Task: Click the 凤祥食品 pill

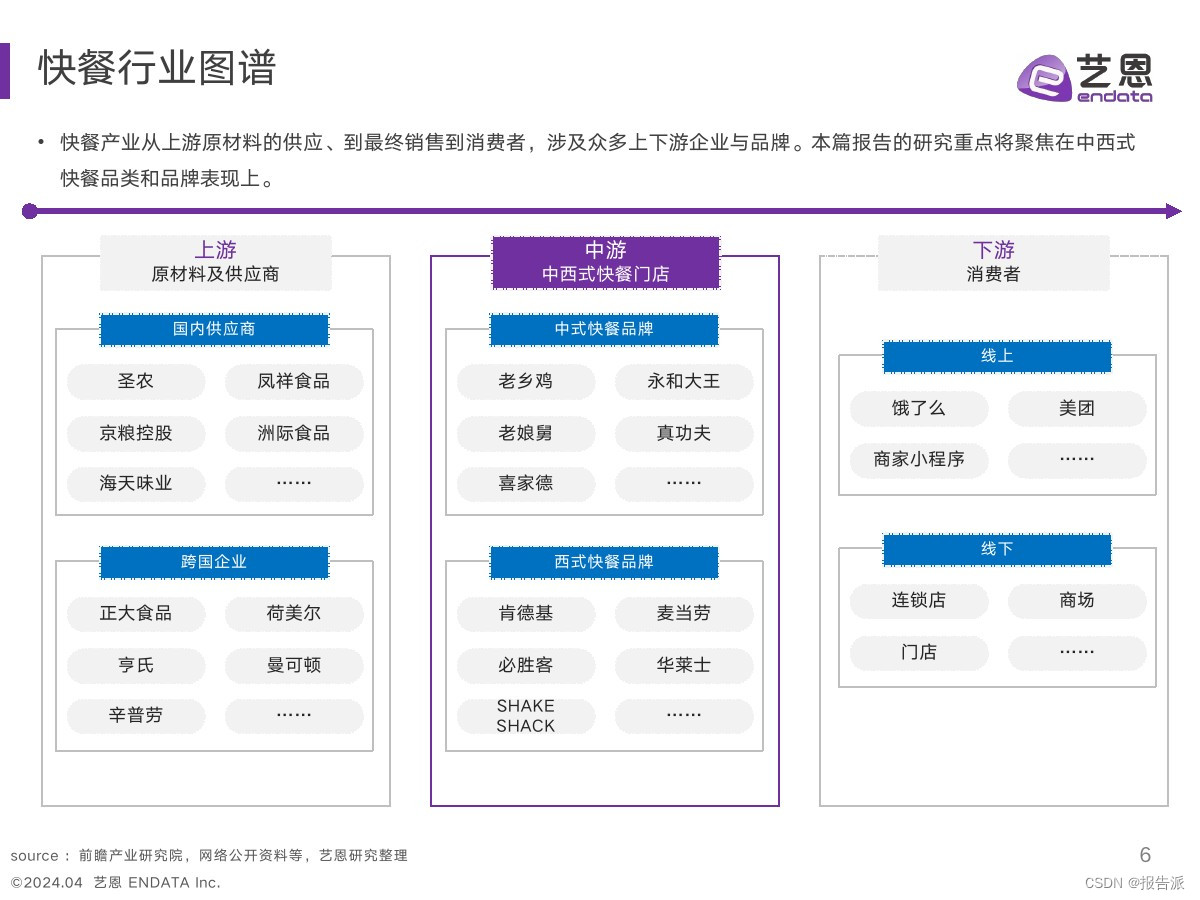Action: point(294,382)
